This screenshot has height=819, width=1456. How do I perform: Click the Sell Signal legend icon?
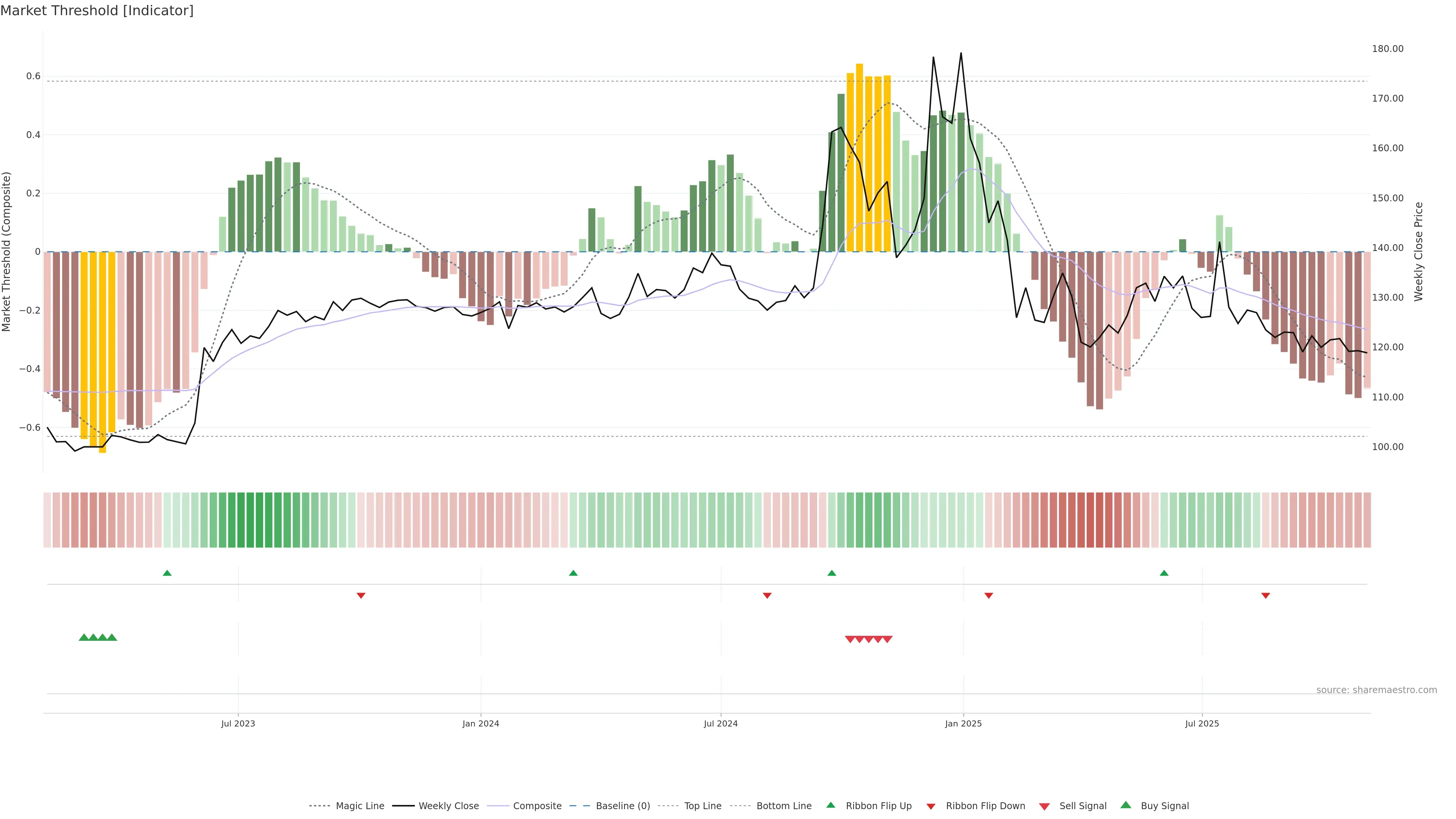coord(1045,806)
